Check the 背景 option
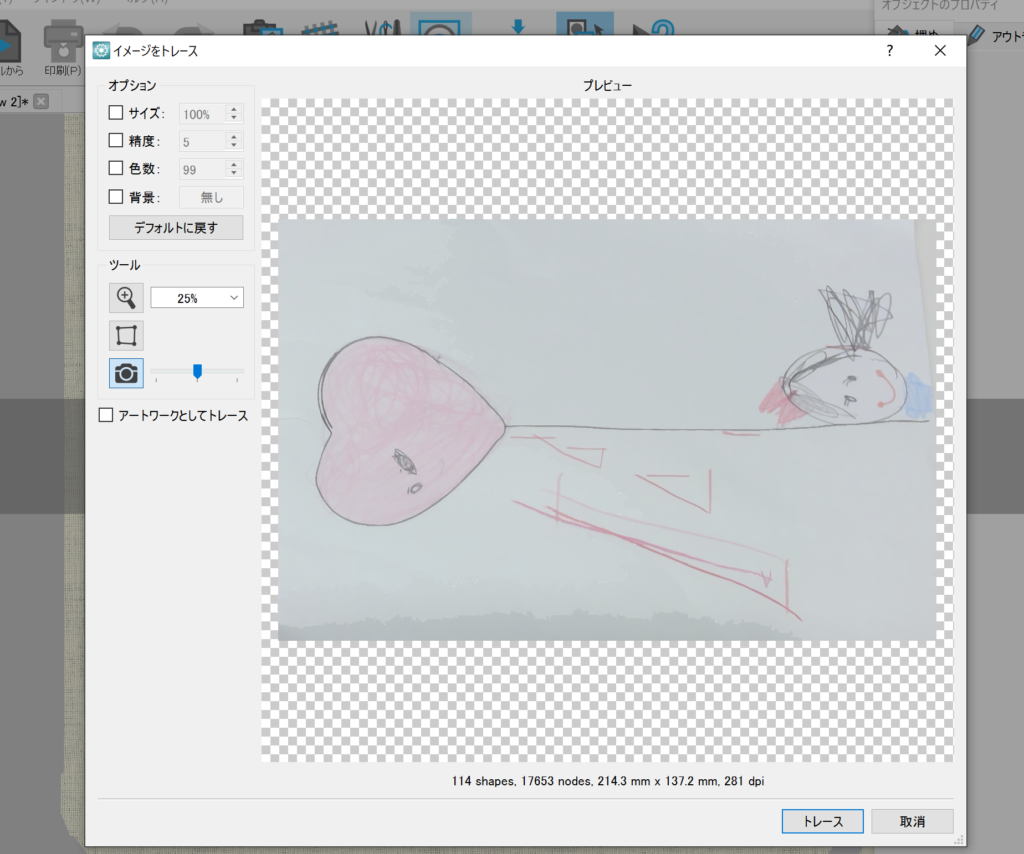The width and height of the screenshot is (1024, 854). (116, 197)
